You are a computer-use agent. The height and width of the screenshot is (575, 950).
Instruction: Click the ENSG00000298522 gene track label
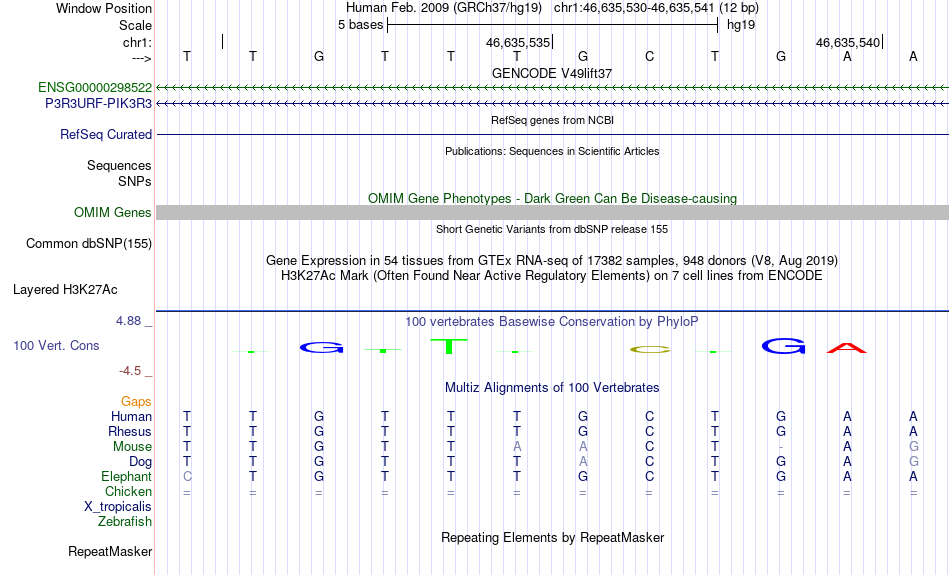95,88
